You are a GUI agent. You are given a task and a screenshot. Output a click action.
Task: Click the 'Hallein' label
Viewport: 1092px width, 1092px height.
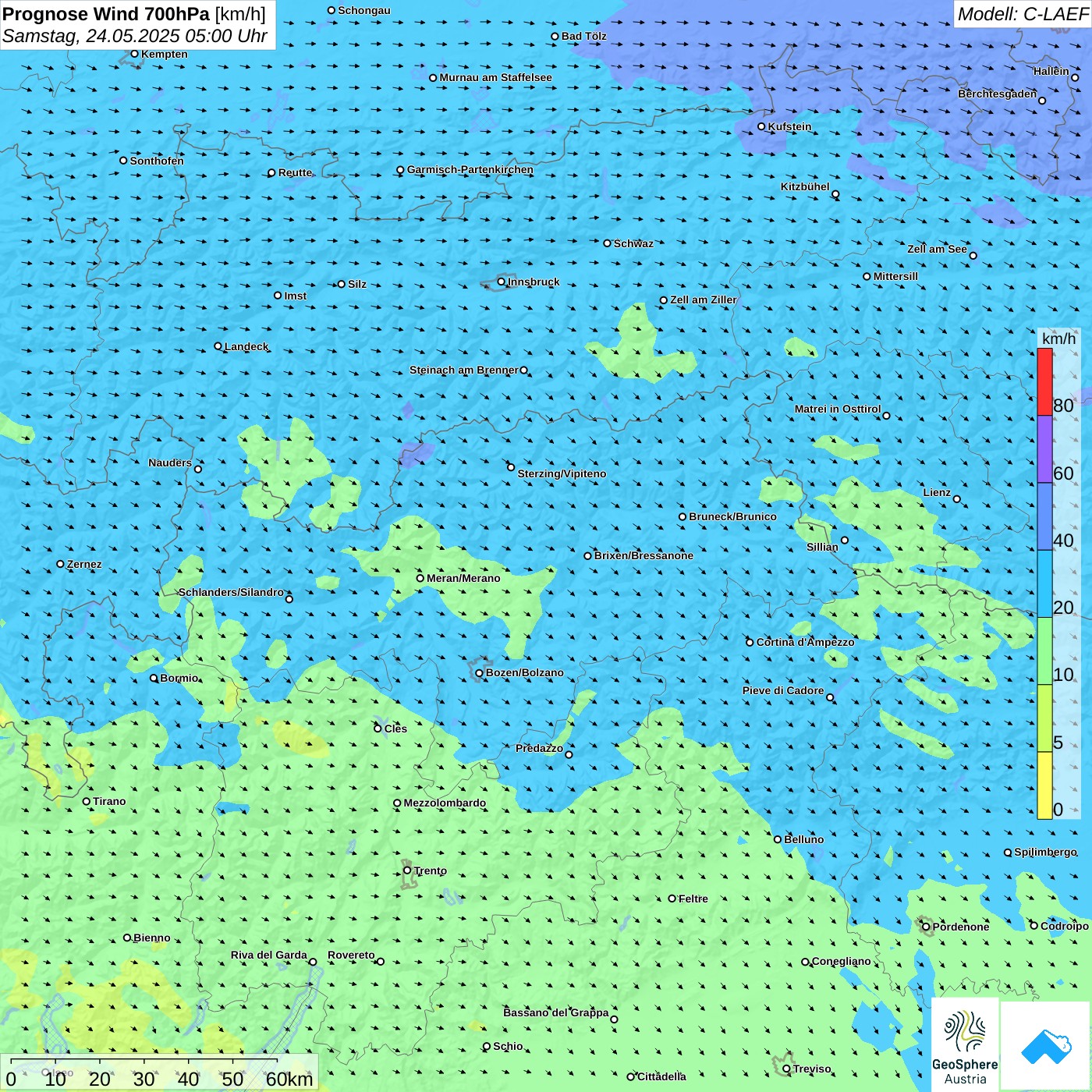tap(1051, 71)
